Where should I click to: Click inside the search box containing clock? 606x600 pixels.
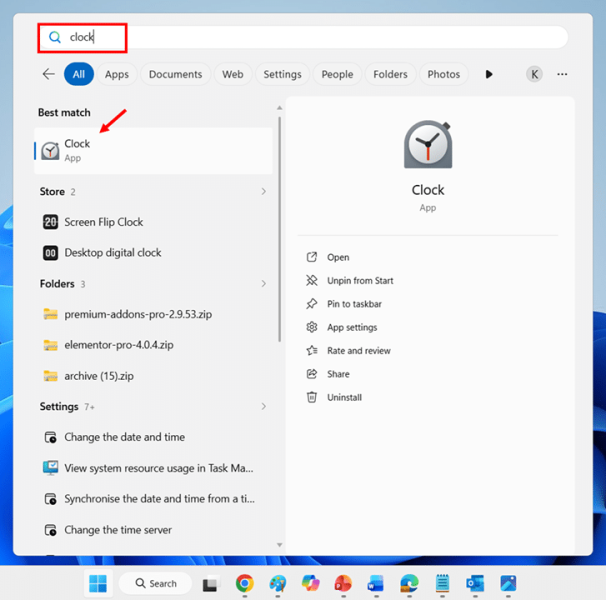coord(304,37)
